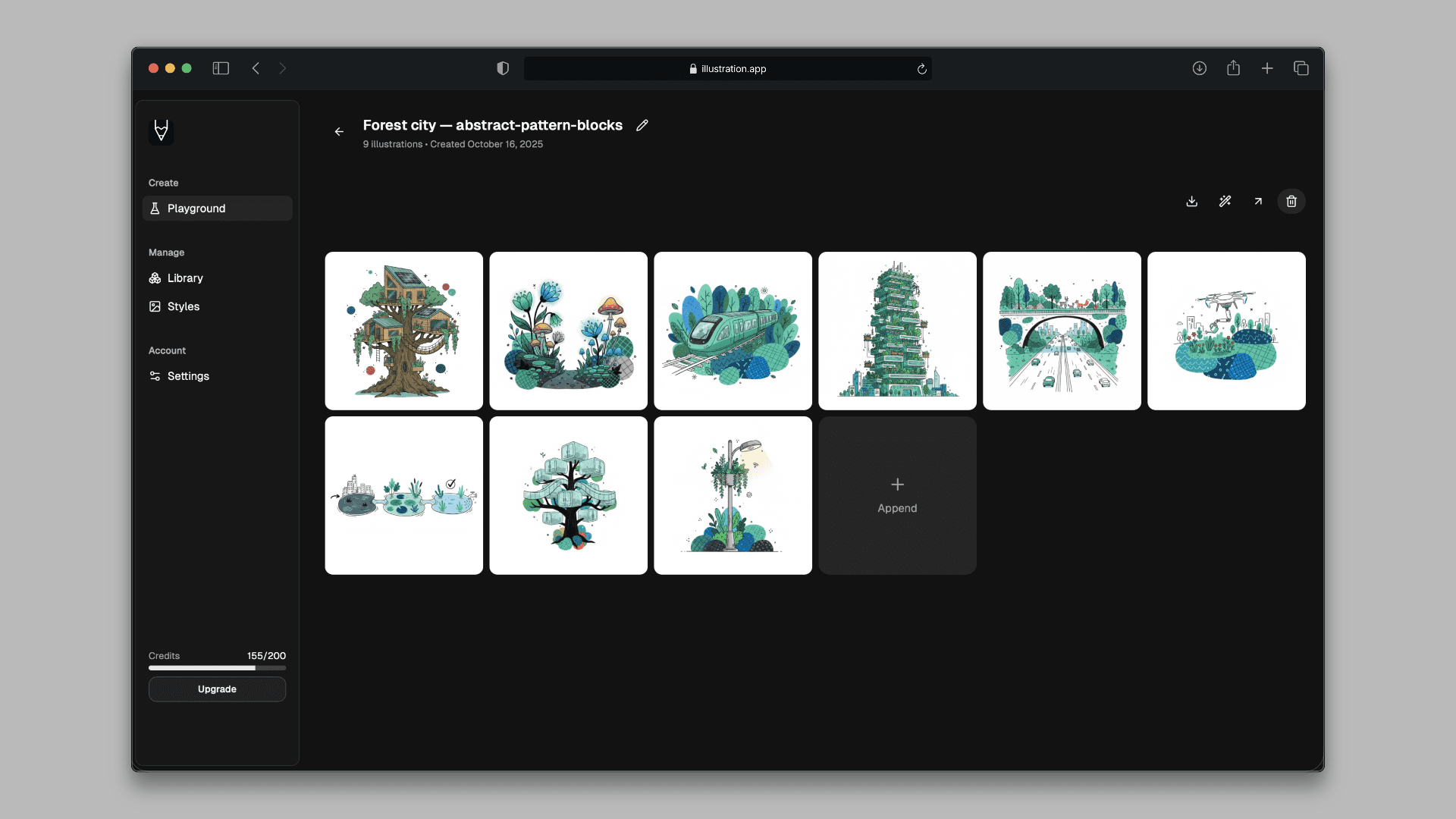
Task: Delete the illustration set via trash icon
Action: [x=1291, y=201]
